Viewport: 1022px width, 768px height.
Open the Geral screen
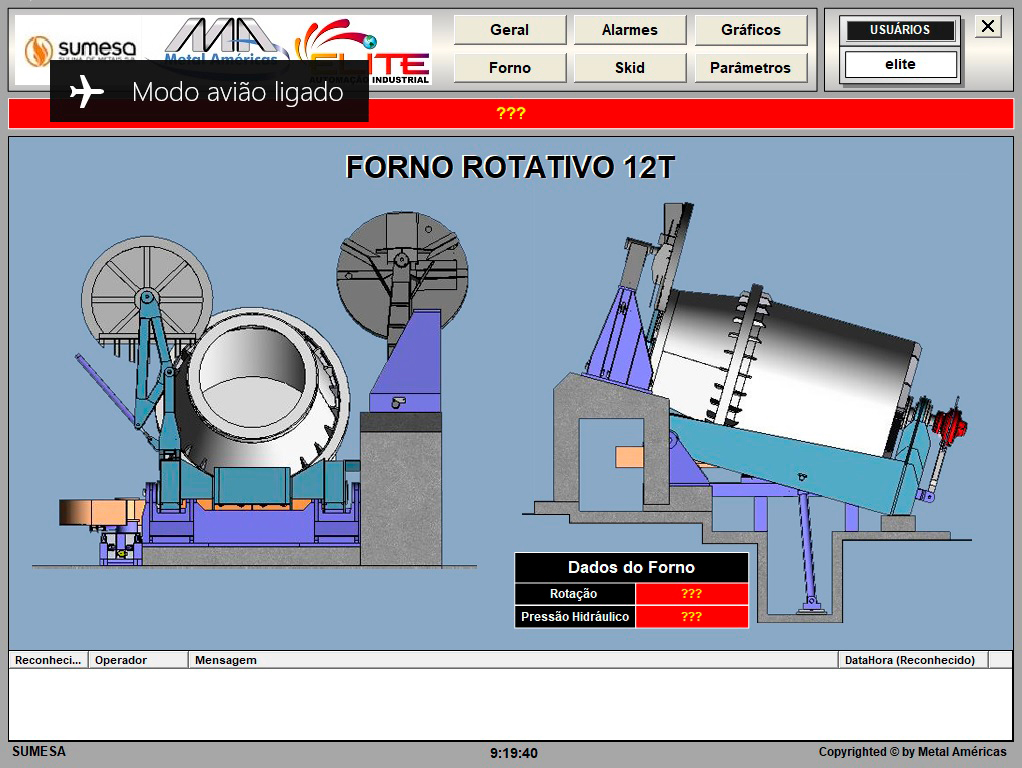[x=510, y=30]
